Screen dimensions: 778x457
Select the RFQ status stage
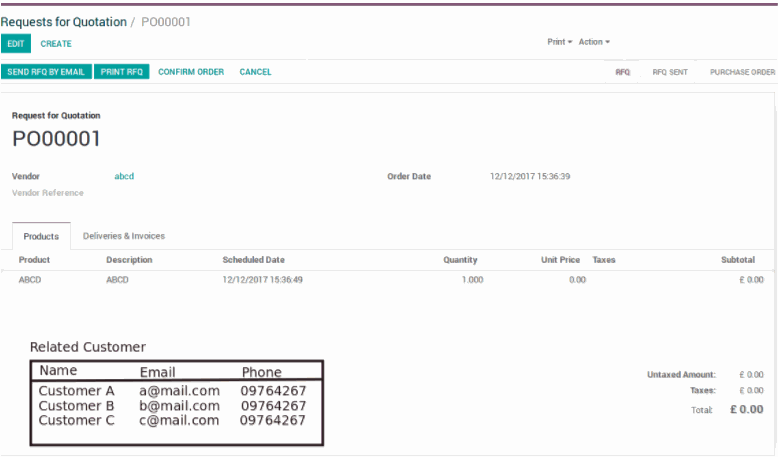click(623, 72)
